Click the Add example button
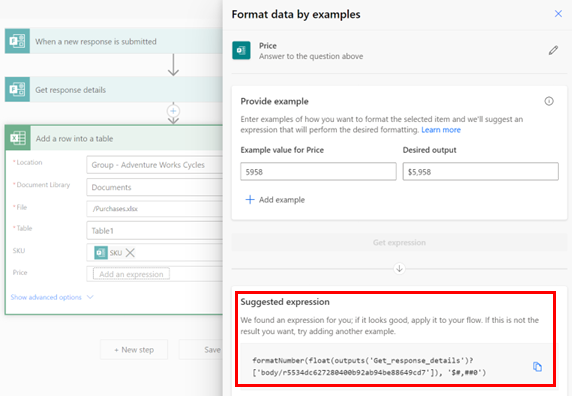Viewport: 572px width, 396px height. pos(275,199)
